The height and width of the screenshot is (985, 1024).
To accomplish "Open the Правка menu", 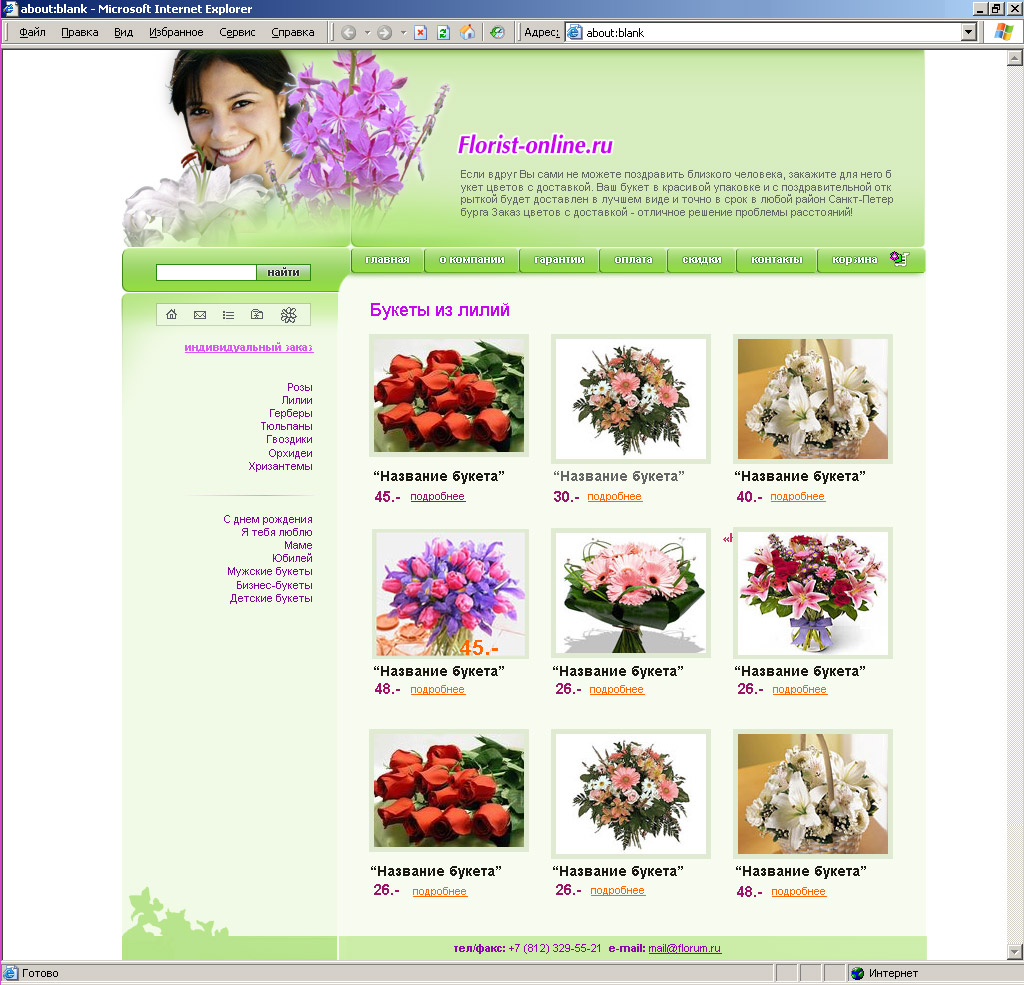I will pos(80,32).
